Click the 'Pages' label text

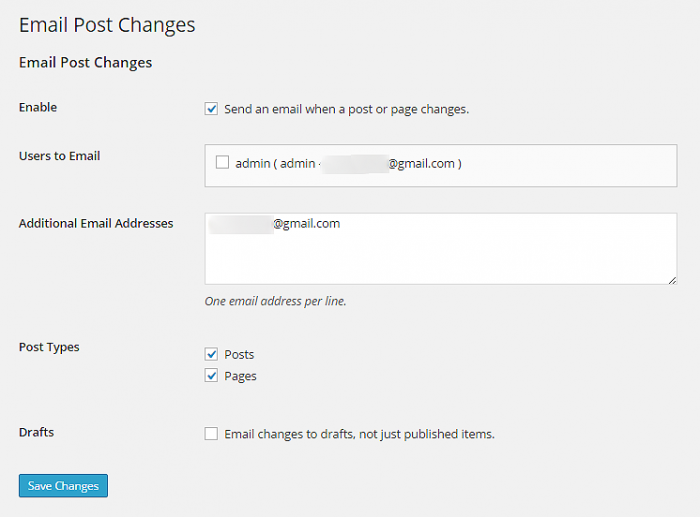(x=241, y=376)
